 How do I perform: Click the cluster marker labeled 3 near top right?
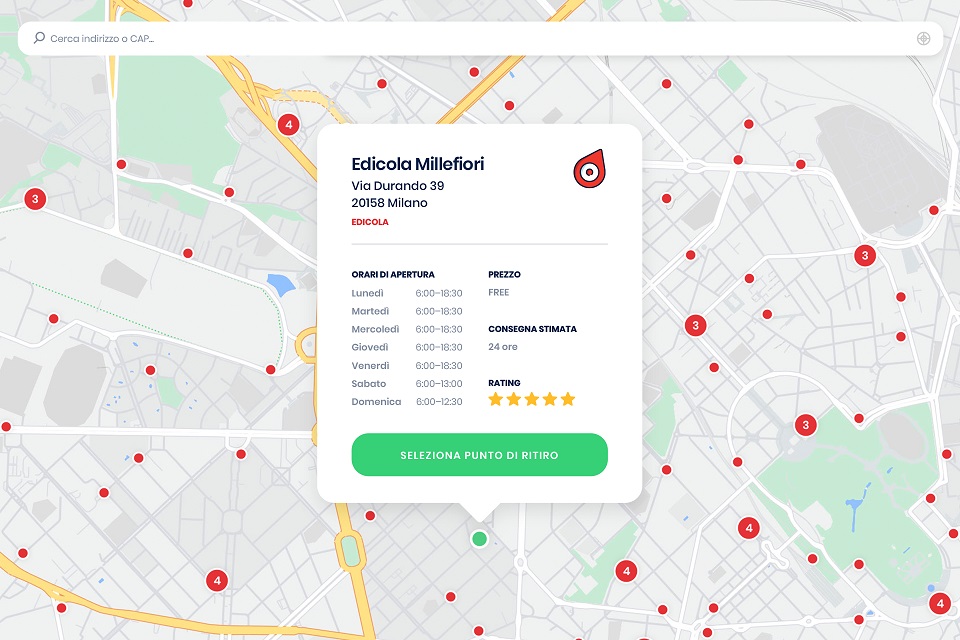click(863, 255)
